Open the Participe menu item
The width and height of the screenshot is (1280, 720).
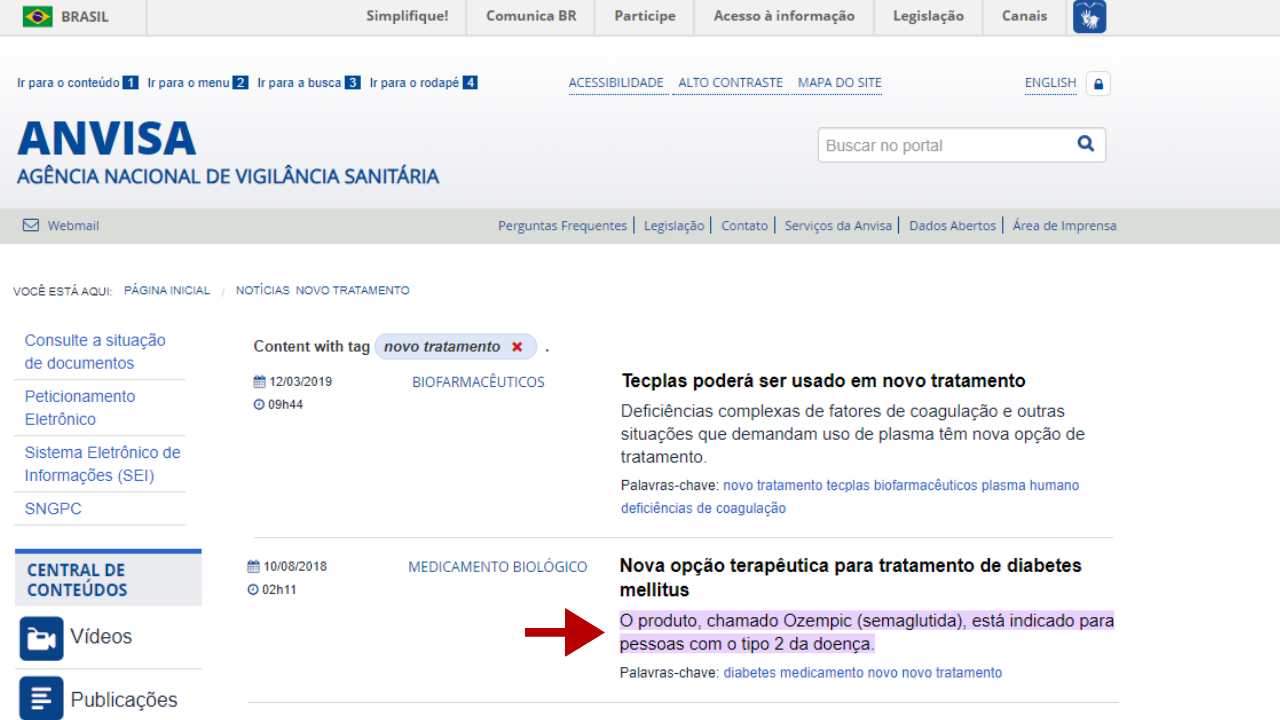click(645, 16)
